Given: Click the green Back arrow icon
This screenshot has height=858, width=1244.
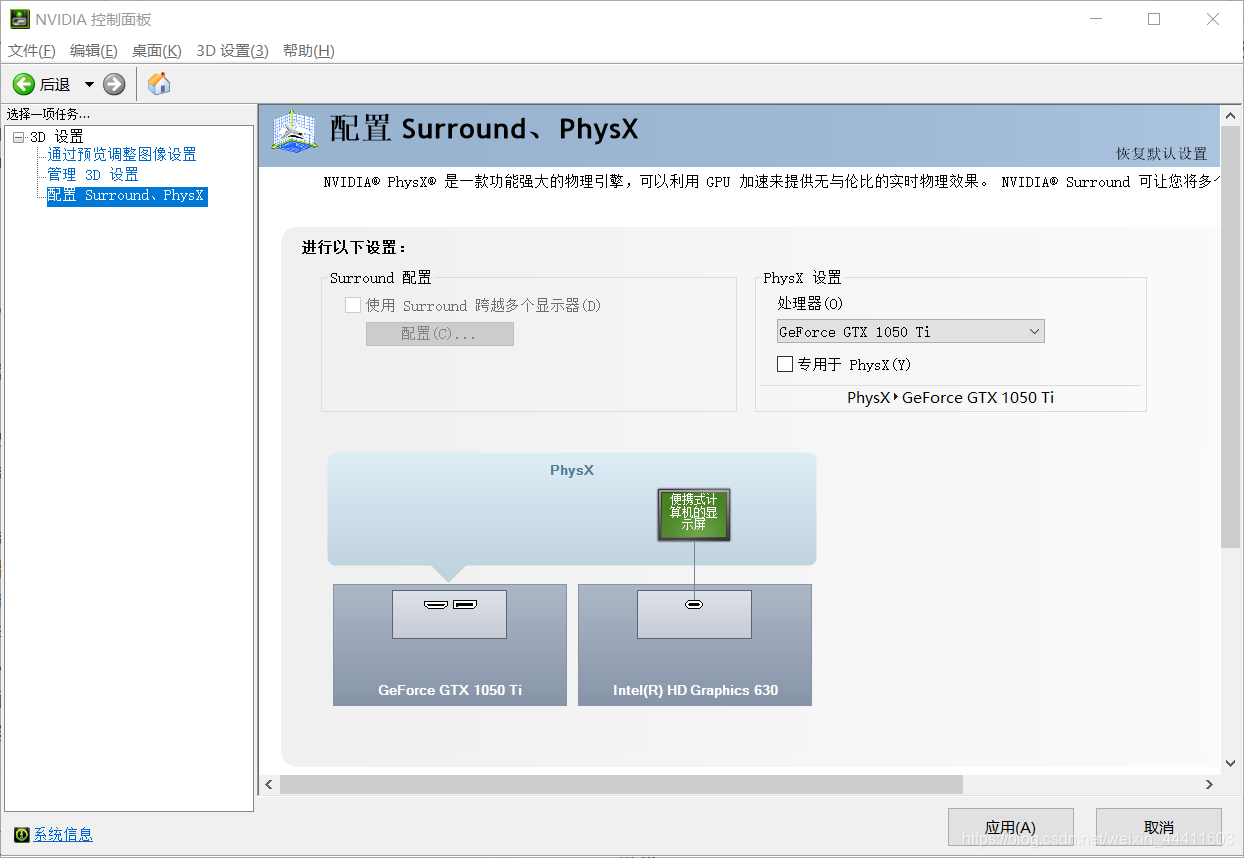Looking at the screenshot, I should [24, 84].
